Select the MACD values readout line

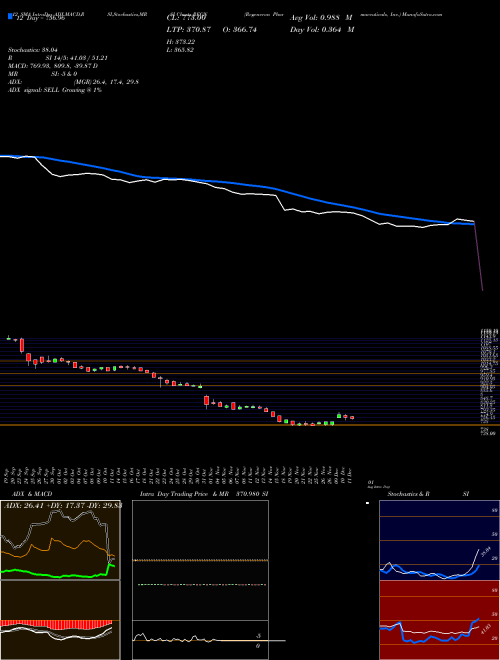point(53,66)
